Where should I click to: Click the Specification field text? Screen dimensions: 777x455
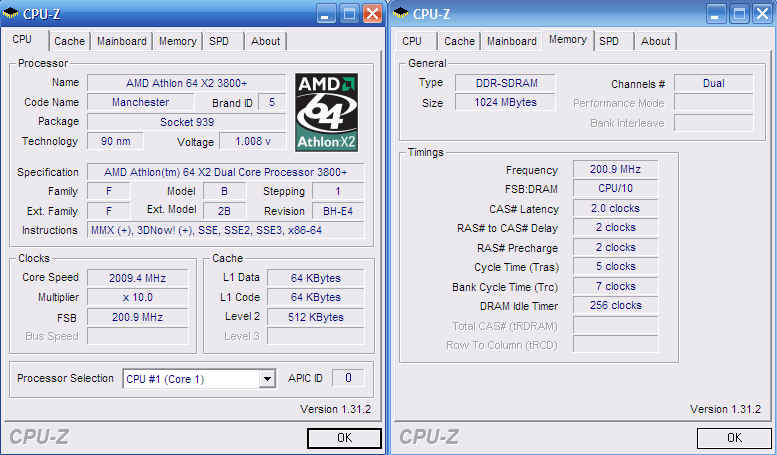pos(225,172)
